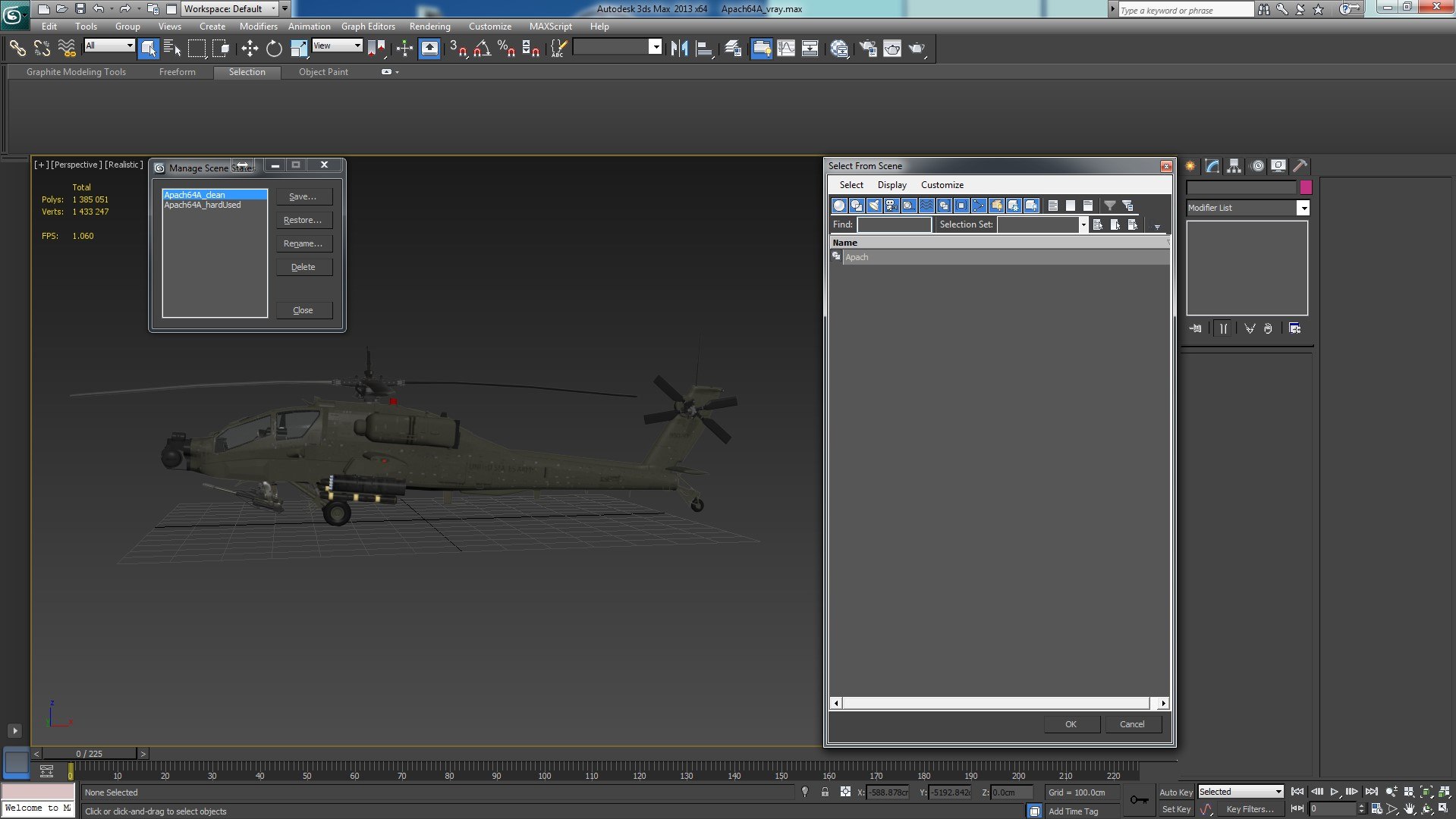Image resolution: width=1456 pixels, height=819 pixels.
Task: Click the Bind to Space Warp icon
Action: click(67, 49)
